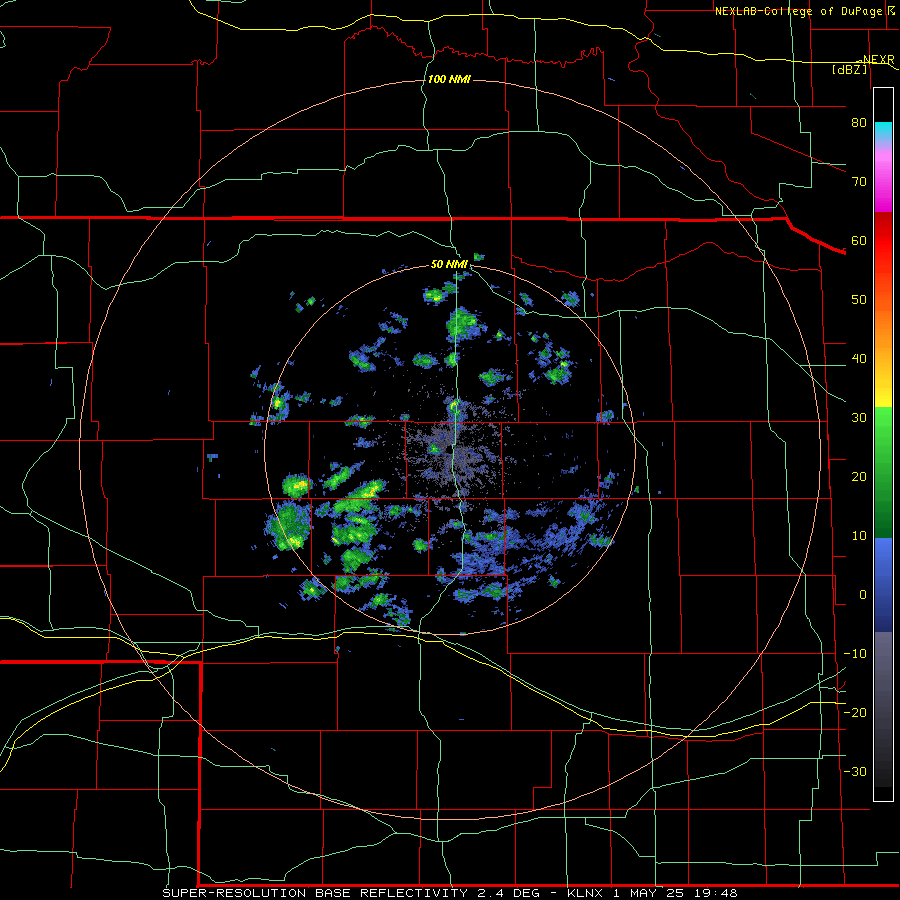
Task: Click the "100 NMI" range ring label
Action: pyautogui.click(x=449, y=79)
